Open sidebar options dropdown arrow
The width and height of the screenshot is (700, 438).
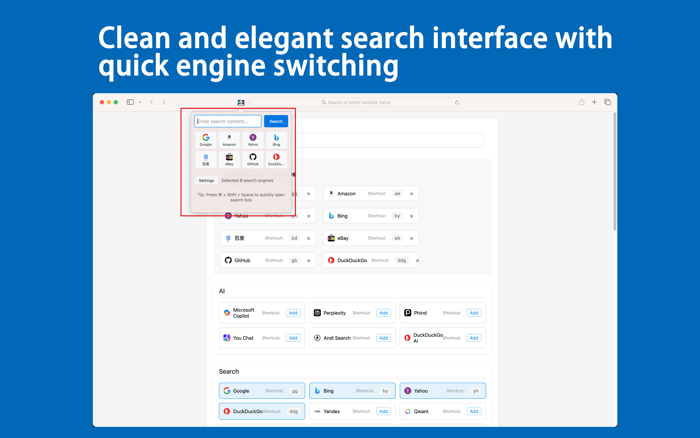tap(140, 102)
